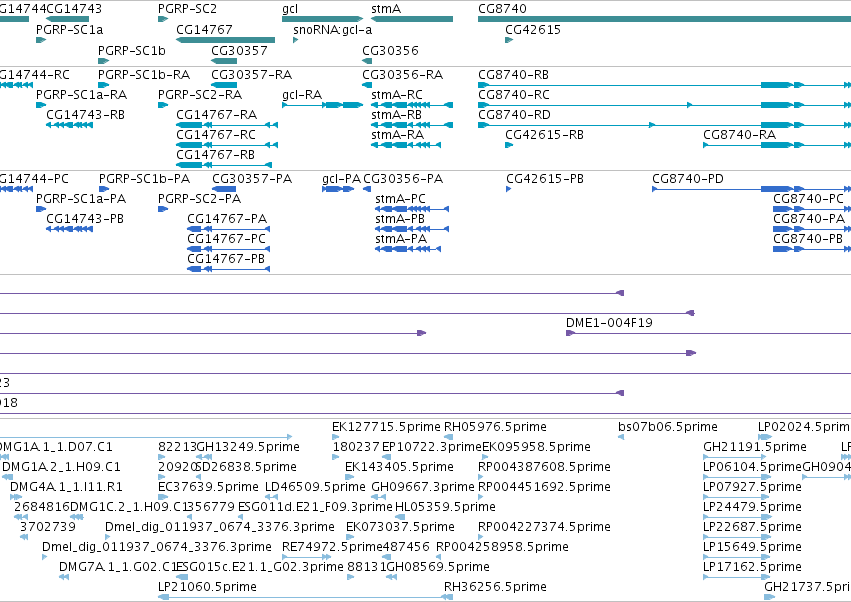Viewport: 851px width, 602px height.
Task: Select protein gcl-PA
Action: [338, 189]
